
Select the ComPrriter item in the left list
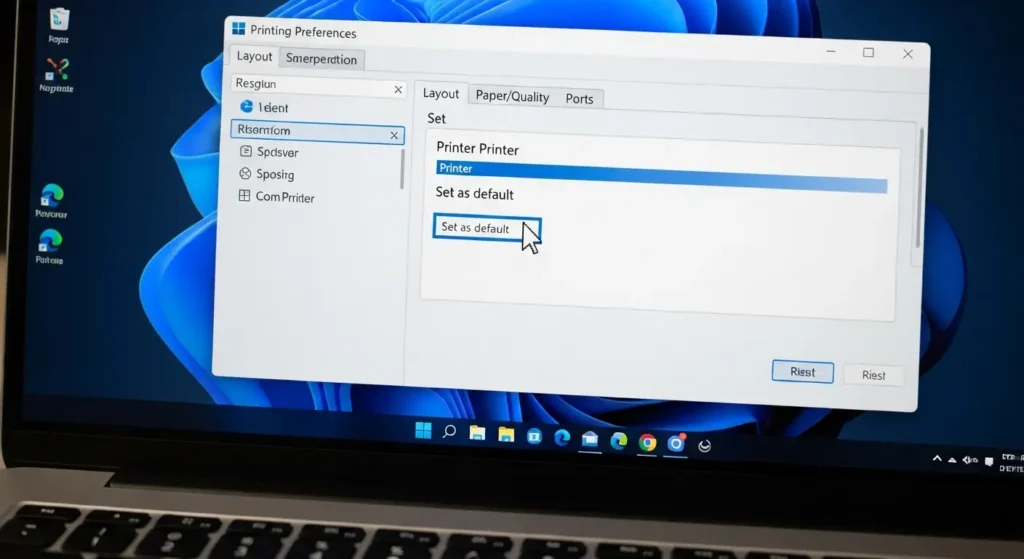(276, 197)
